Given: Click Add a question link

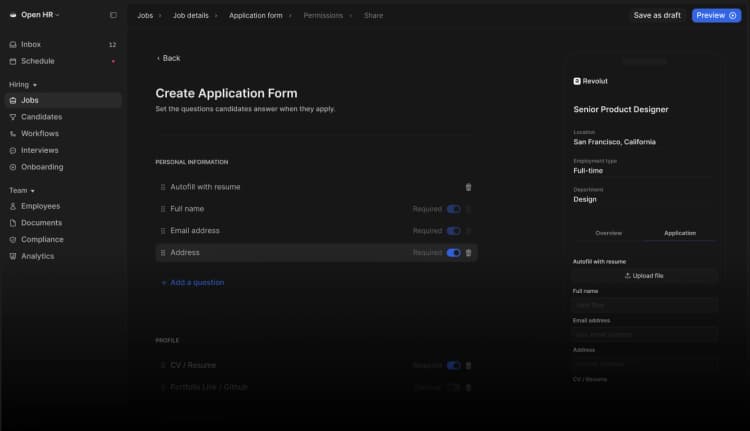Looking at the screenshot, I should click(x=193, y=283).
